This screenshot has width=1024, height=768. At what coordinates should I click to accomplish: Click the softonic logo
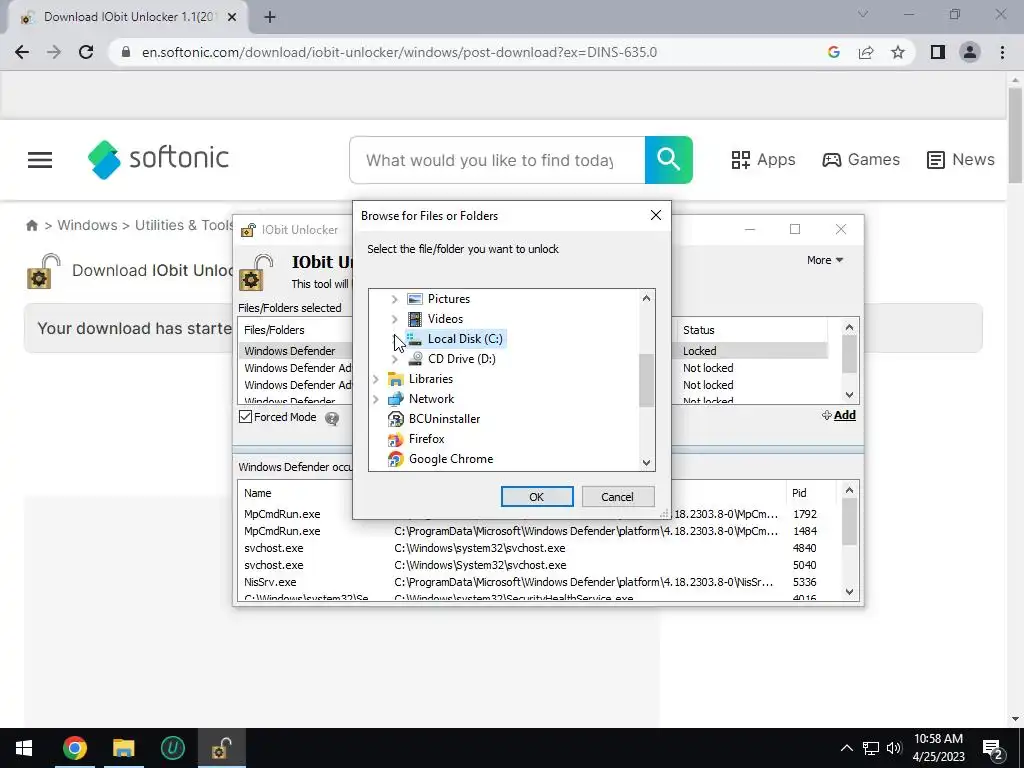[159, 159]
